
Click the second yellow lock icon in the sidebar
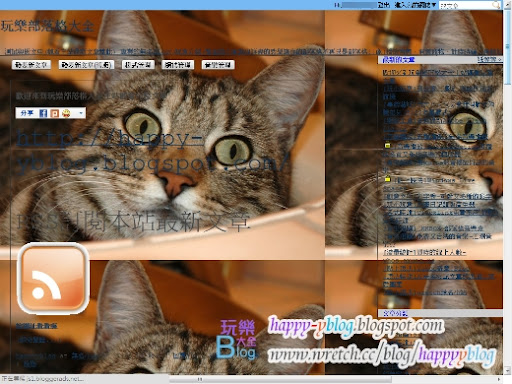(387, 179)
